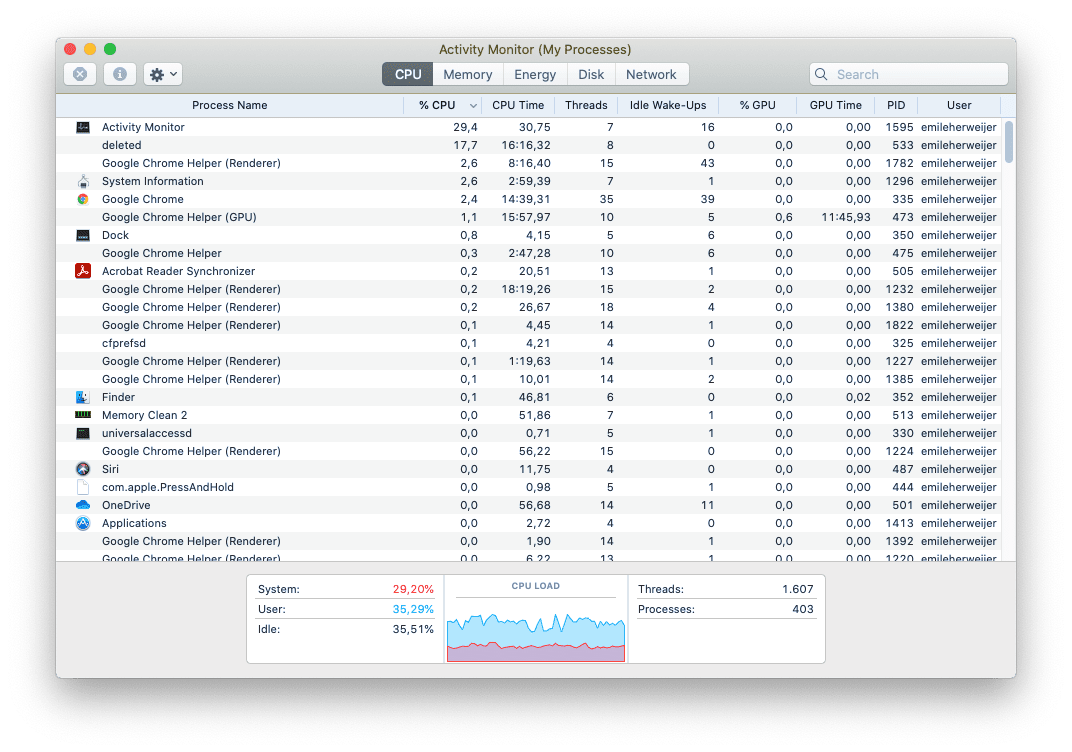Click the universalaccessd process icon
Screen dimensions: 1072x752
(83, 433)
